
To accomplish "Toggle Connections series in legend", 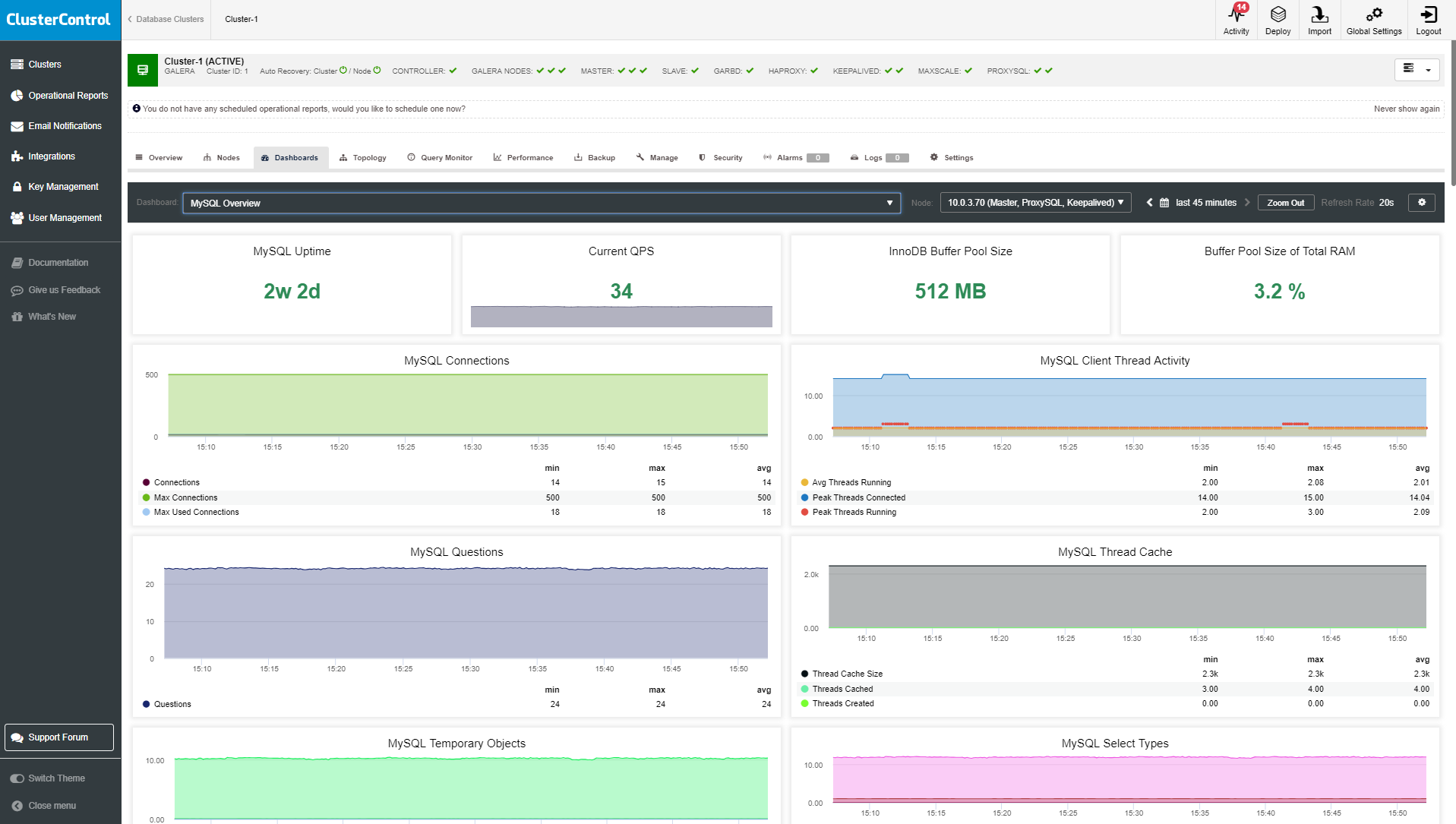I will [171, 483].
